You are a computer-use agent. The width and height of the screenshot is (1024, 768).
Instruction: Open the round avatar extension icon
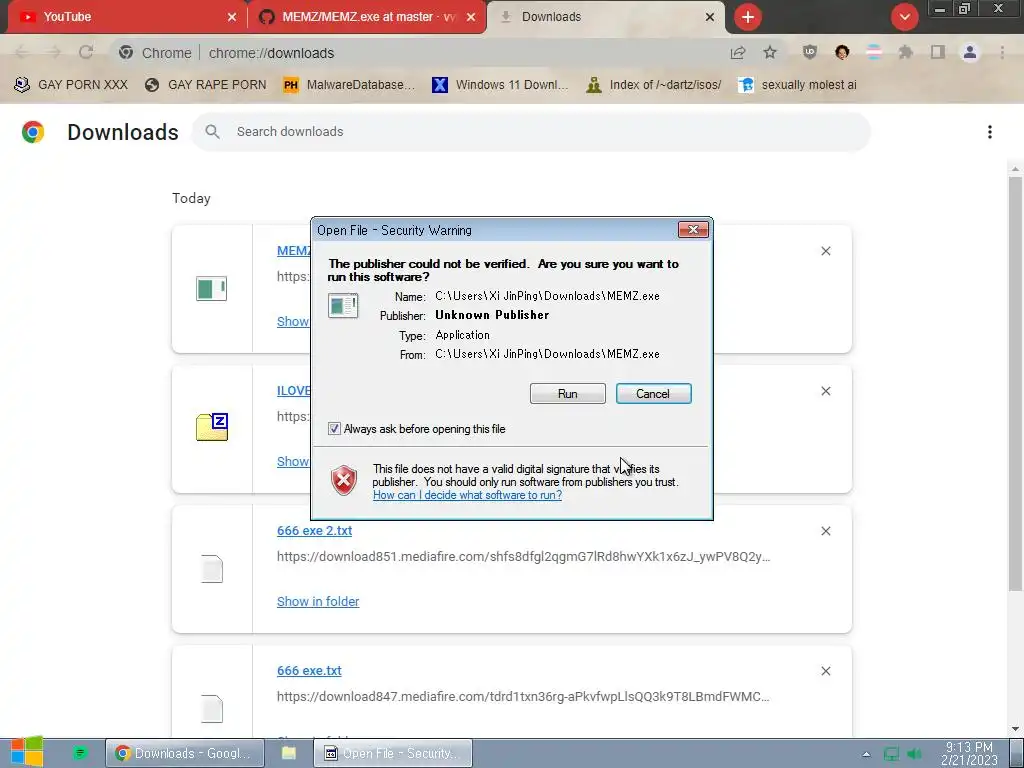[x=842, y=52]
